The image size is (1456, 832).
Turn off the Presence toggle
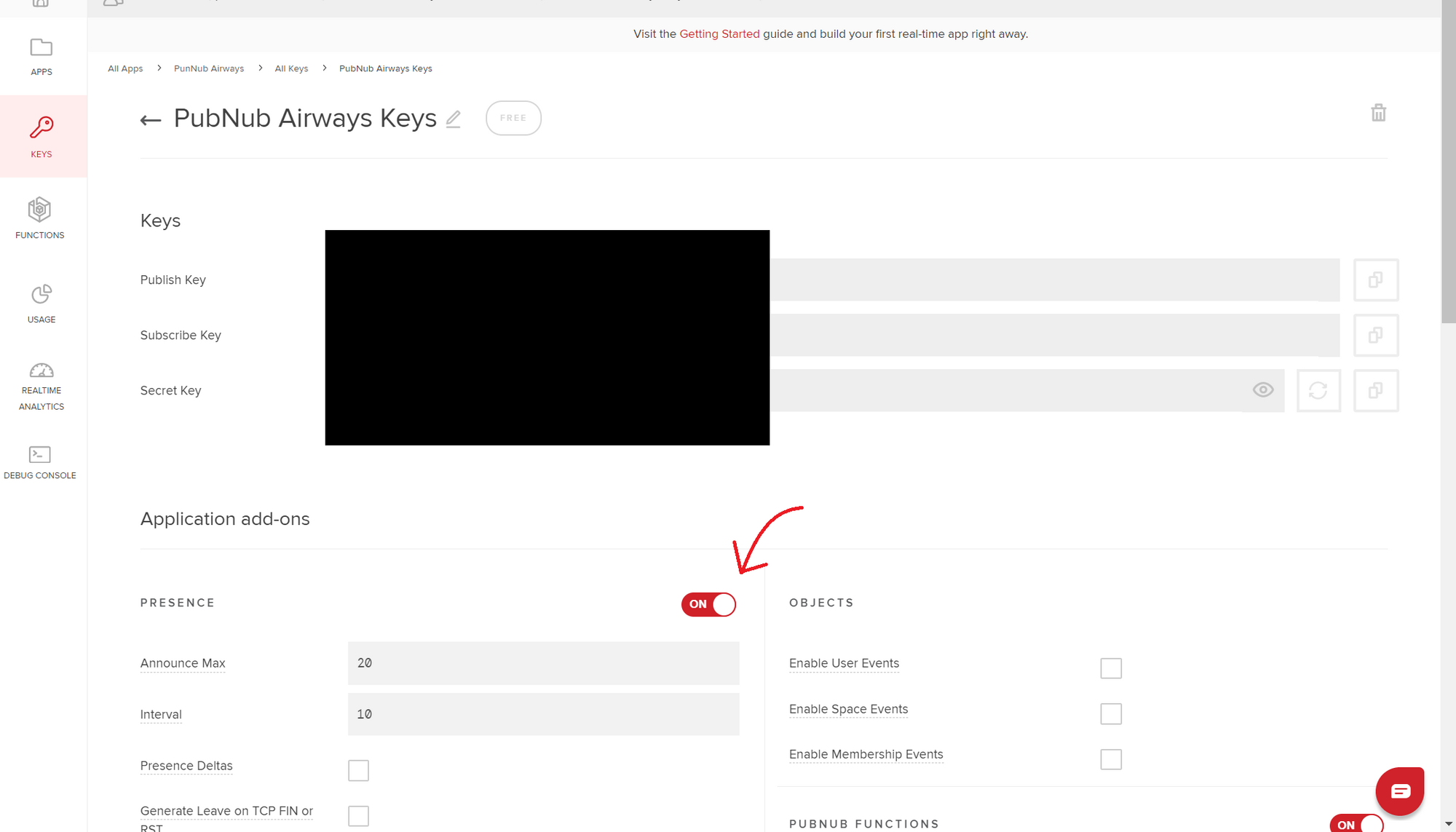pyautogui.click(x=708, y=604)
